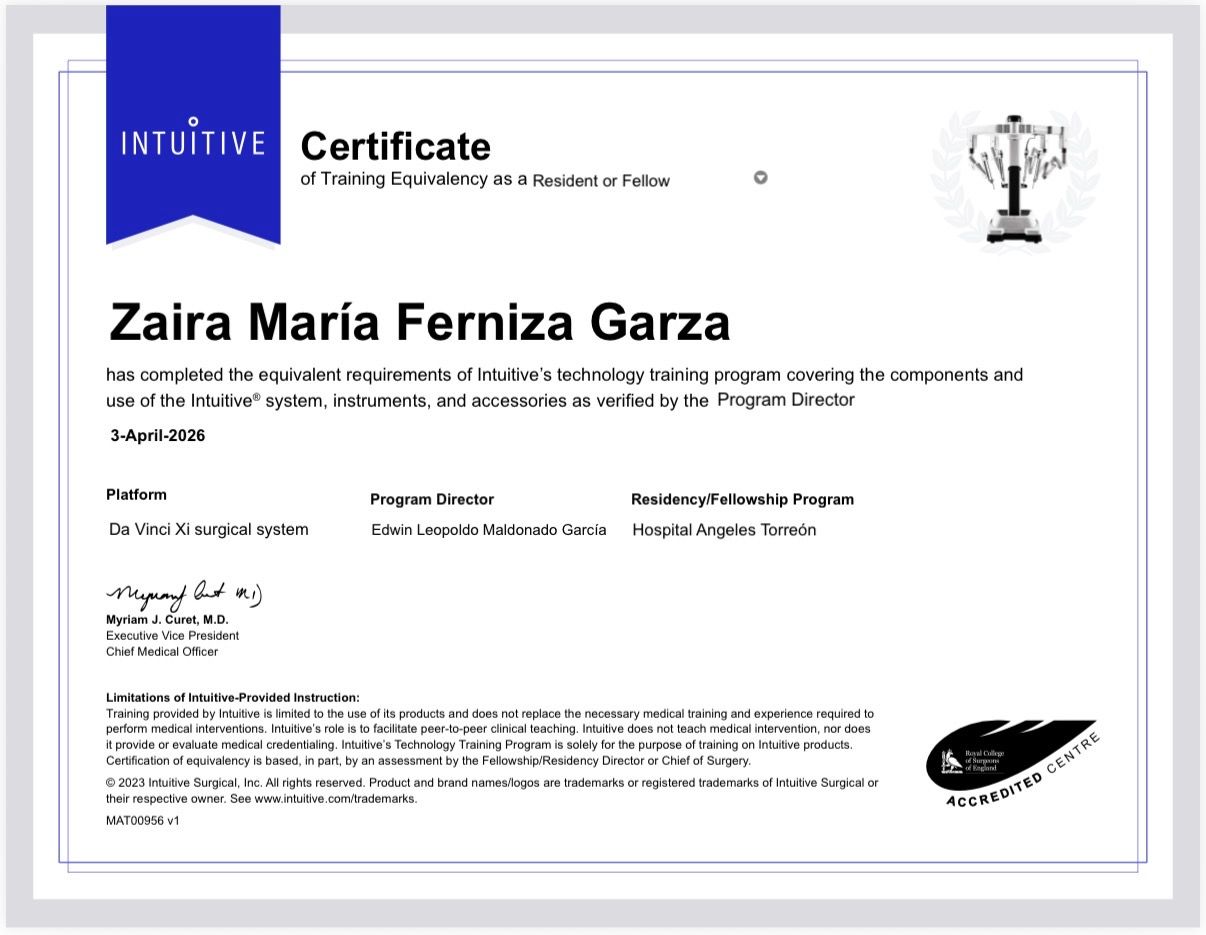Click the da Vinci robot laurel emblem

click(x=1014, y=179)
